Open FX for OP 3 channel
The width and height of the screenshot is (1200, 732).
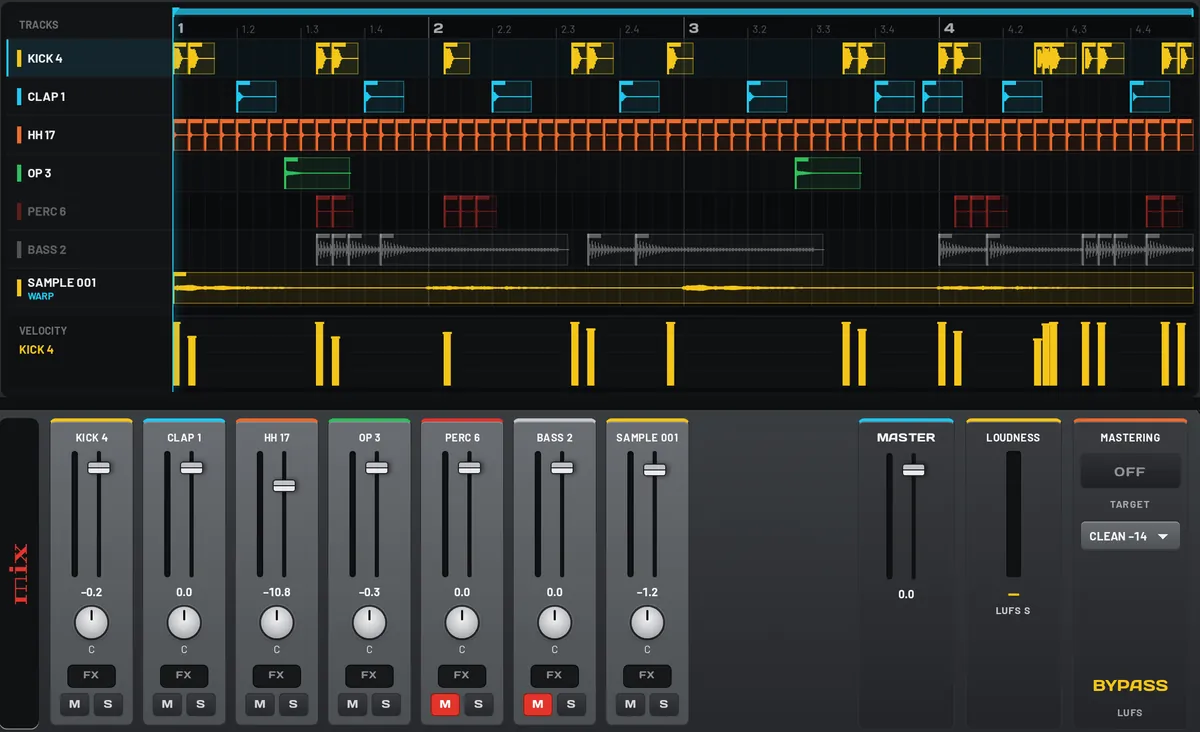tap(369, 675)
